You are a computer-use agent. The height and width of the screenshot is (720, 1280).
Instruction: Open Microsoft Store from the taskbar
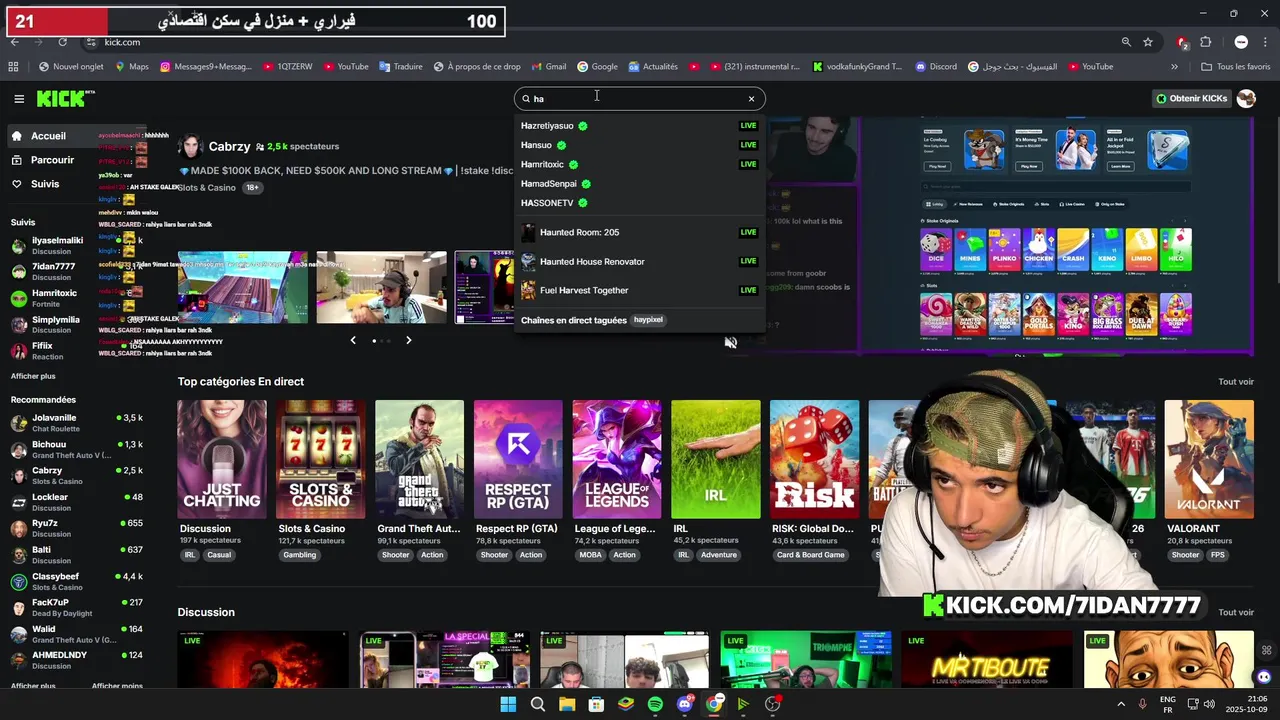[x=596, y=704]
